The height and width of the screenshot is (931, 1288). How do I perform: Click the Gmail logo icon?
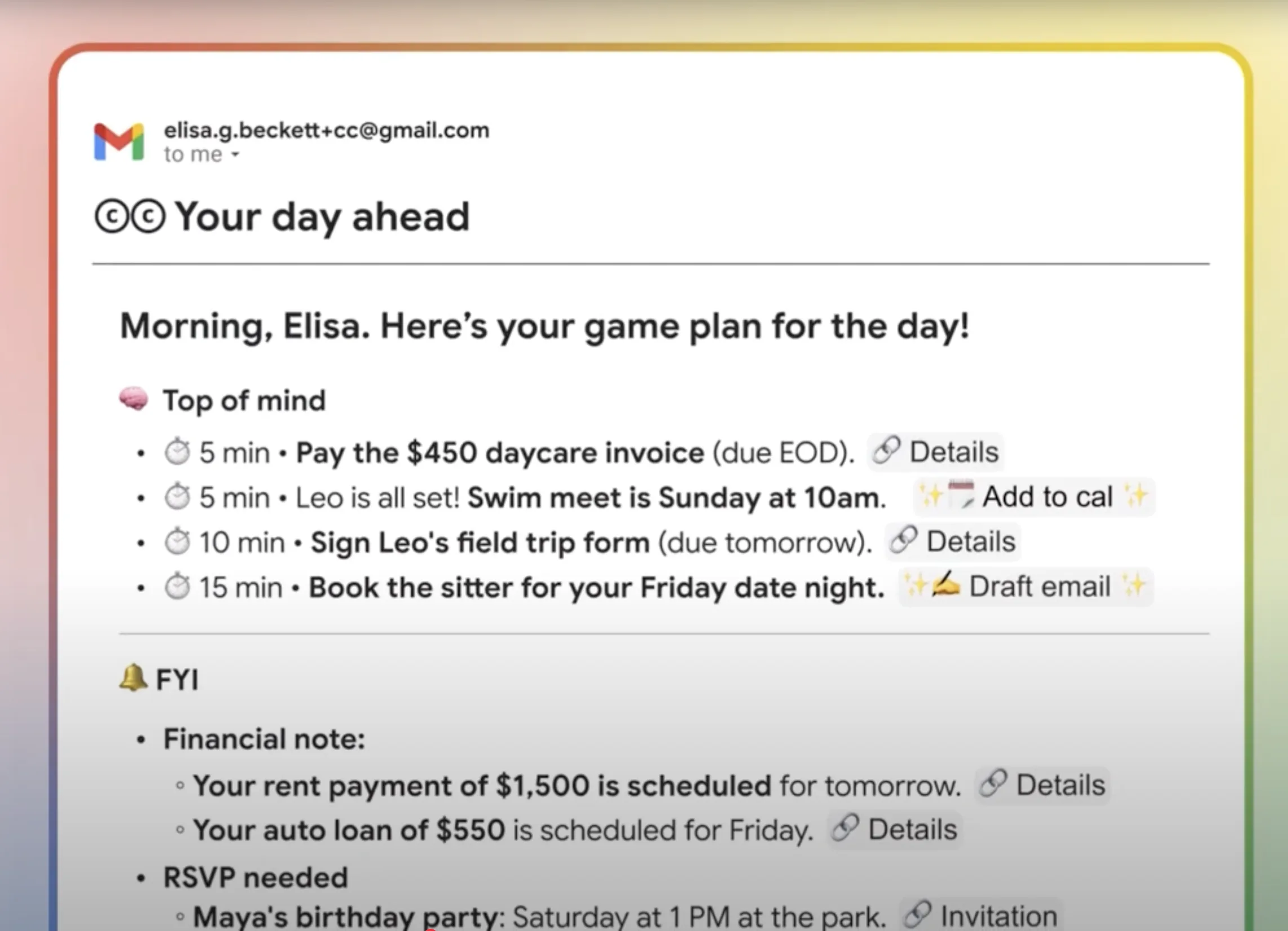[x=119, y=142]
